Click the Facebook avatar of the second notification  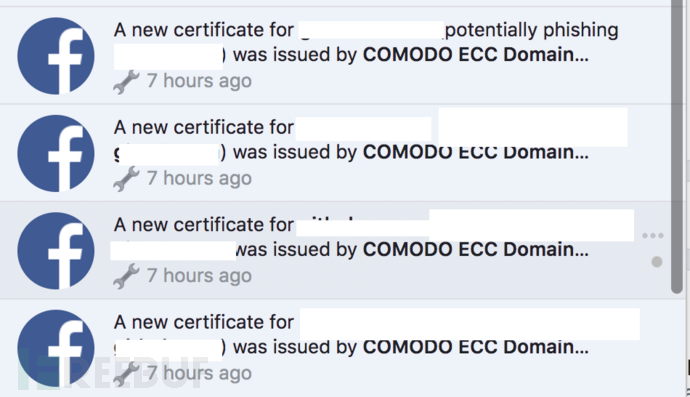pos(56,153)
